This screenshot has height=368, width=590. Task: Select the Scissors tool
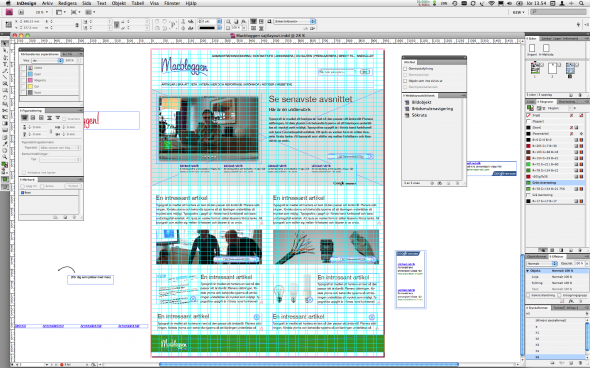[5, 110]
